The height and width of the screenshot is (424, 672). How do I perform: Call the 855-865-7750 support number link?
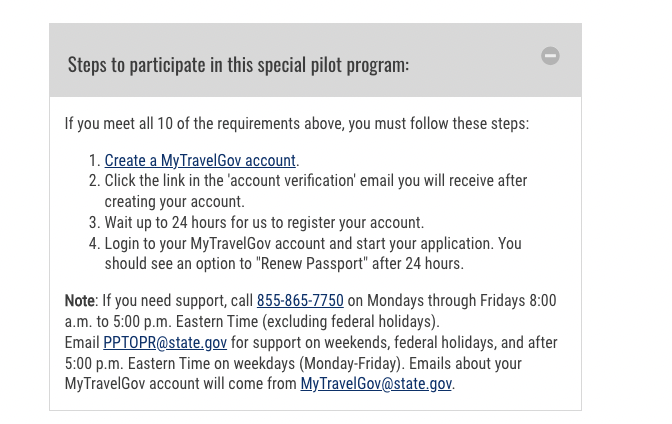coord(300,301)
